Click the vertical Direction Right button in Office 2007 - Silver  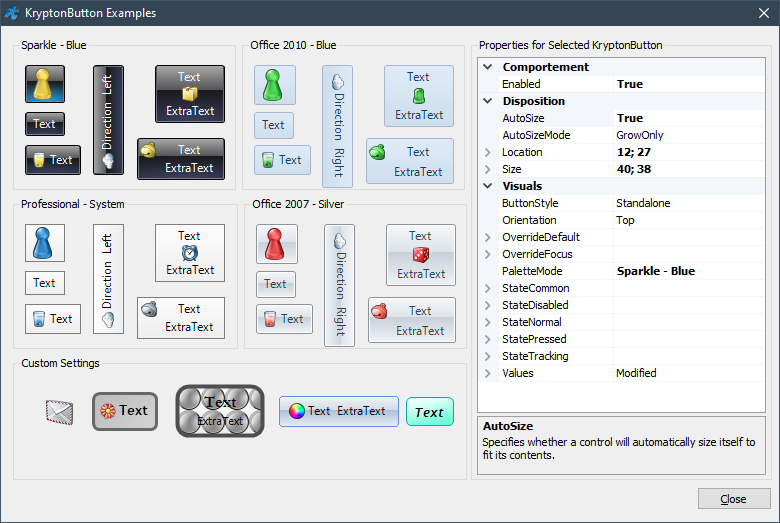tap(340, 285)
